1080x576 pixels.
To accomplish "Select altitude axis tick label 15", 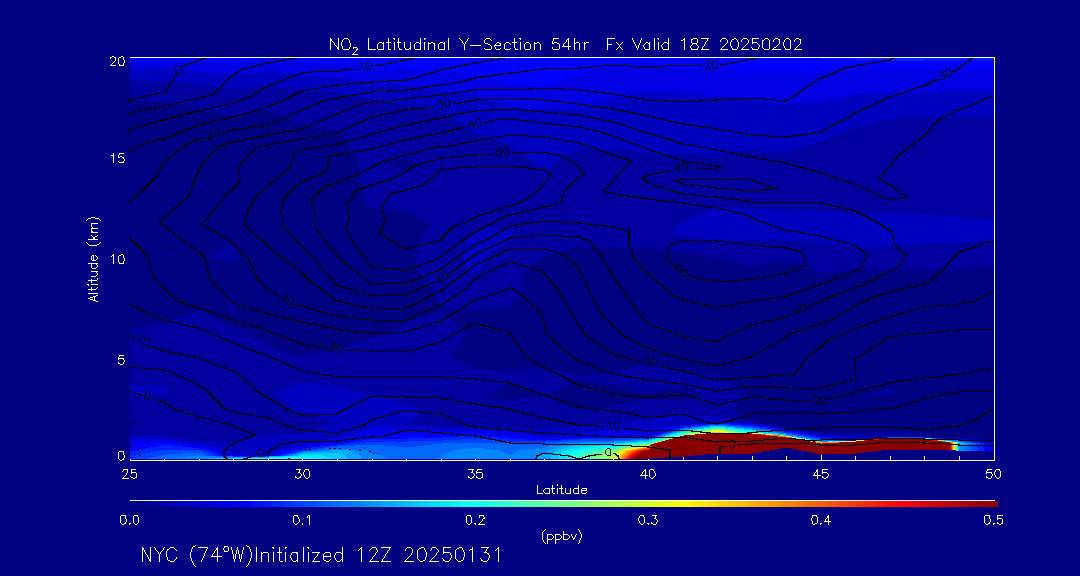I will [117, 158].
